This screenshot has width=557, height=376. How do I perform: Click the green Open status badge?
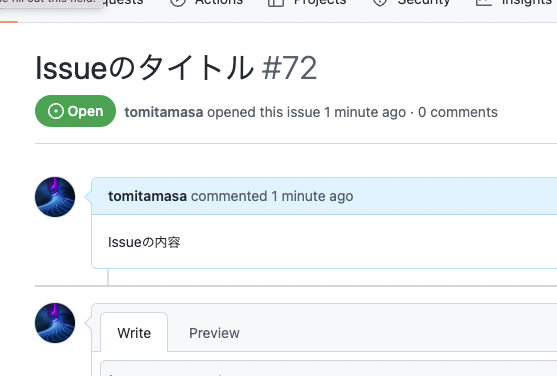(x=75, y=111)
